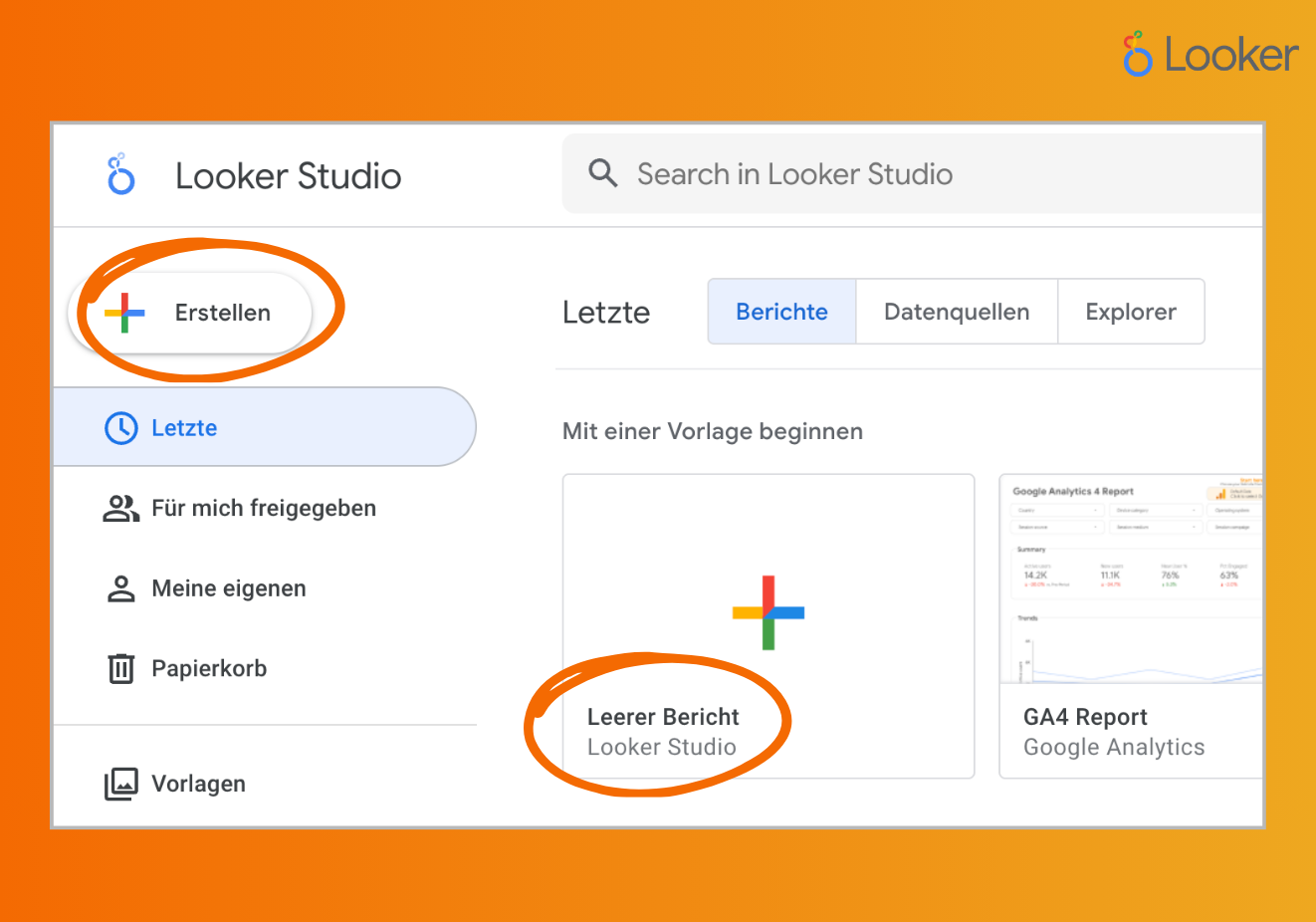Click the shared-people icon for Für mich freigegeben
The image size is (1316, 922).
pos(119,508)
